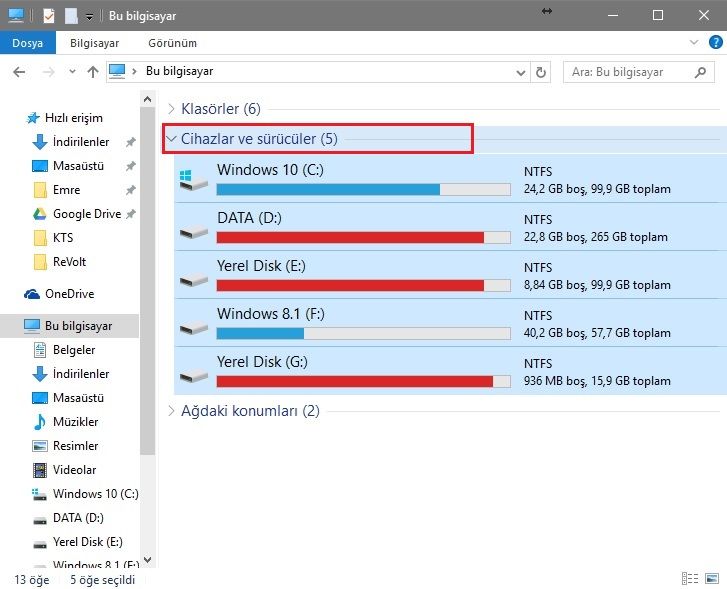This screenshot has width=727, height=589.
Task: Click '40,2 GB boş, 57,7 GB toplam' text
Action: pos(597,333)
